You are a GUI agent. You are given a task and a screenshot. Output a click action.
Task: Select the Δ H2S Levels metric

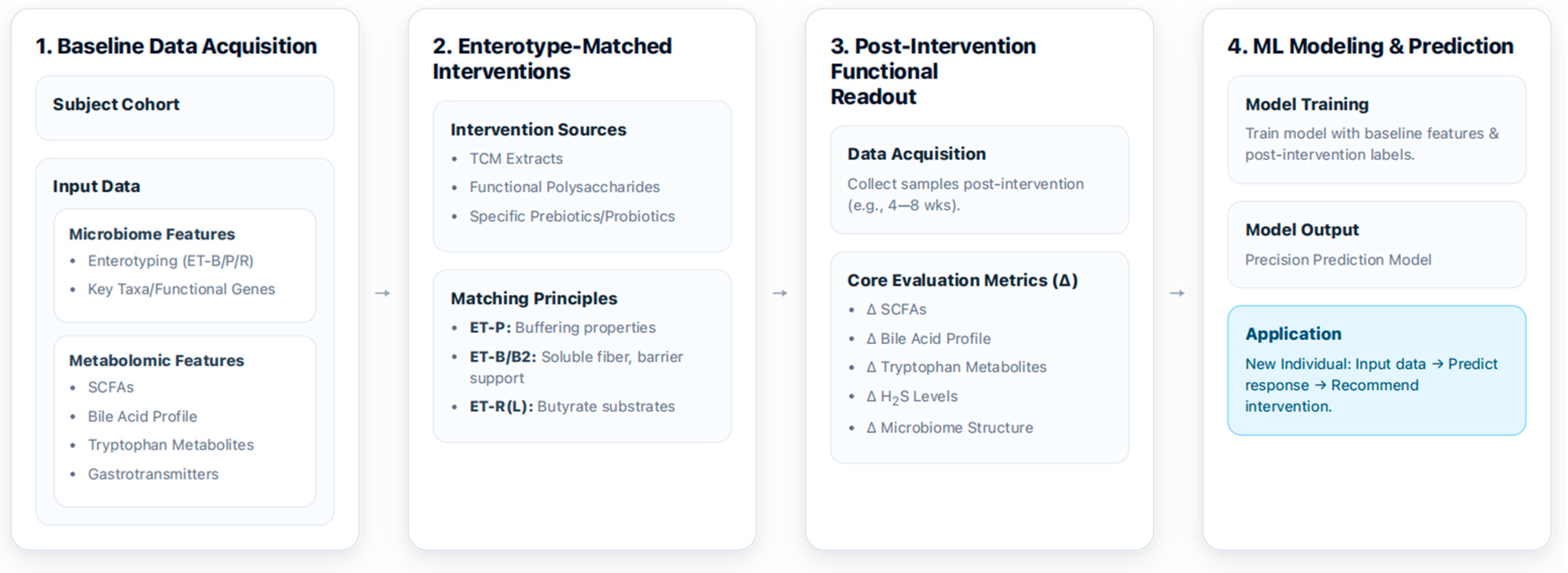[x=912, y=397]
